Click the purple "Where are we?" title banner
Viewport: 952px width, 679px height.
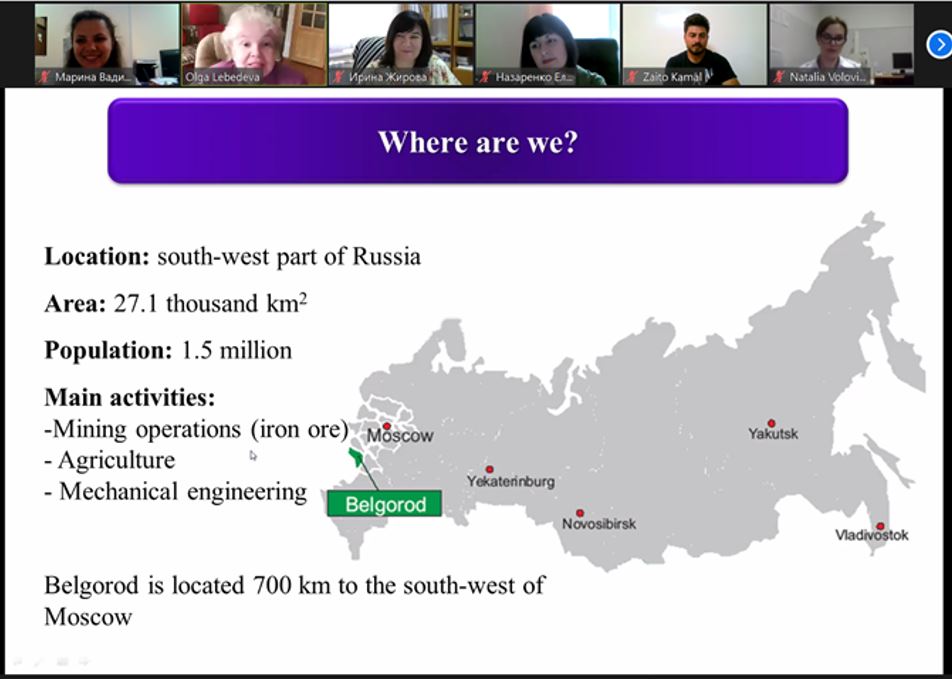477,141
